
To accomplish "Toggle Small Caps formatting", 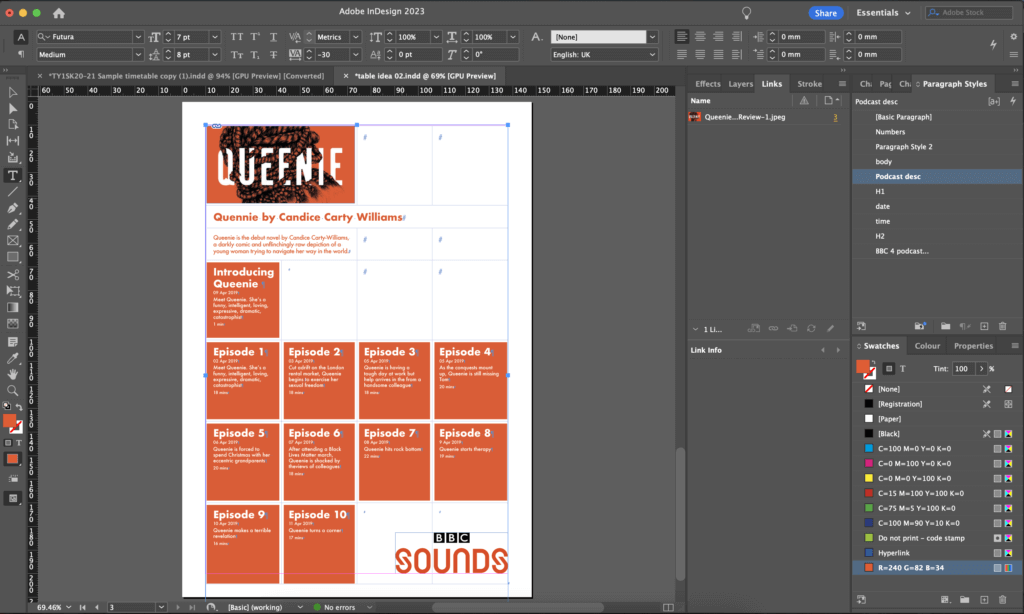I will click(x=236, y=55).
